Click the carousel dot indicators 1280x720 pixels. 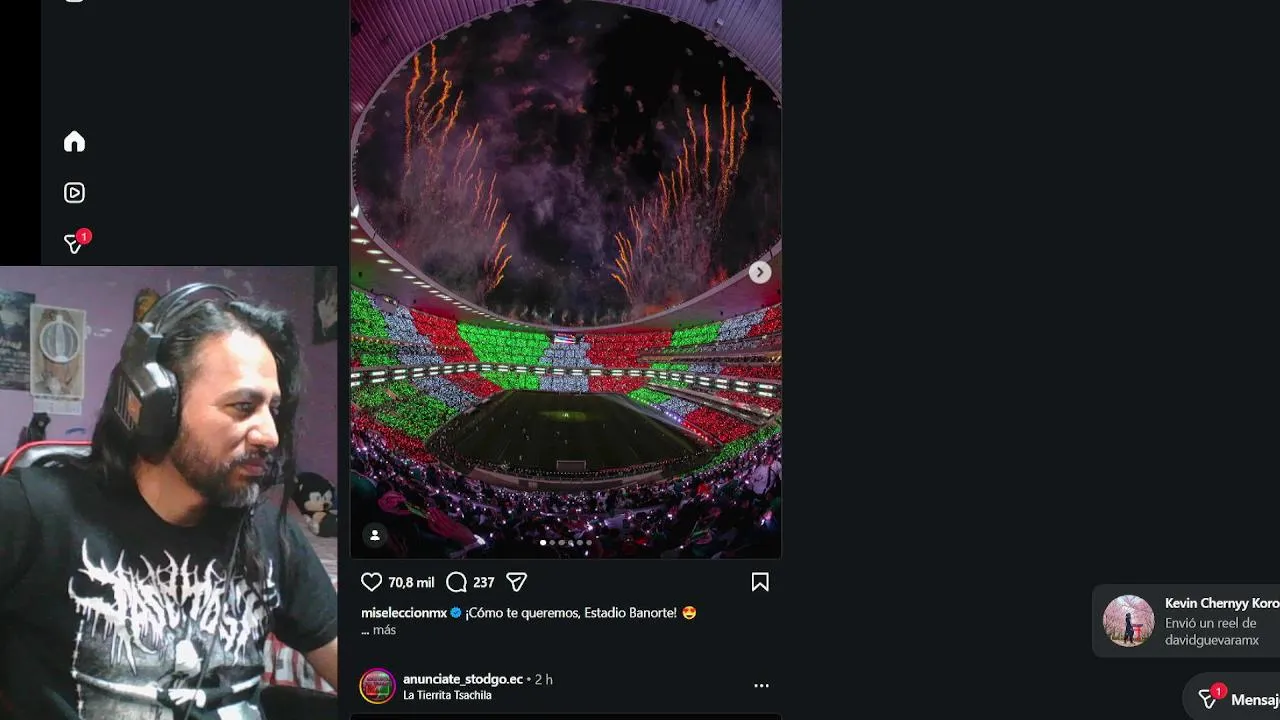pos(566,542)
